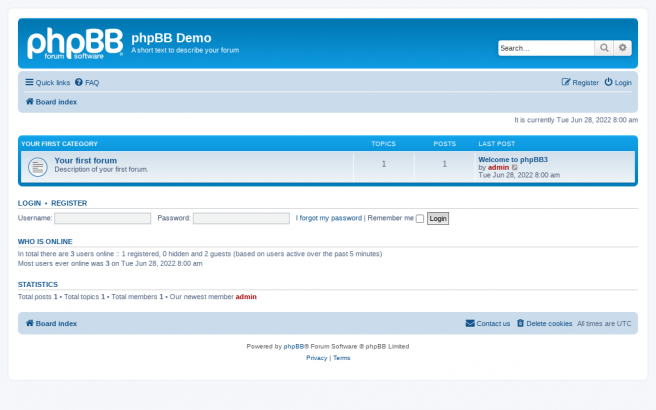Click the Search text box

tap(546, 48)
